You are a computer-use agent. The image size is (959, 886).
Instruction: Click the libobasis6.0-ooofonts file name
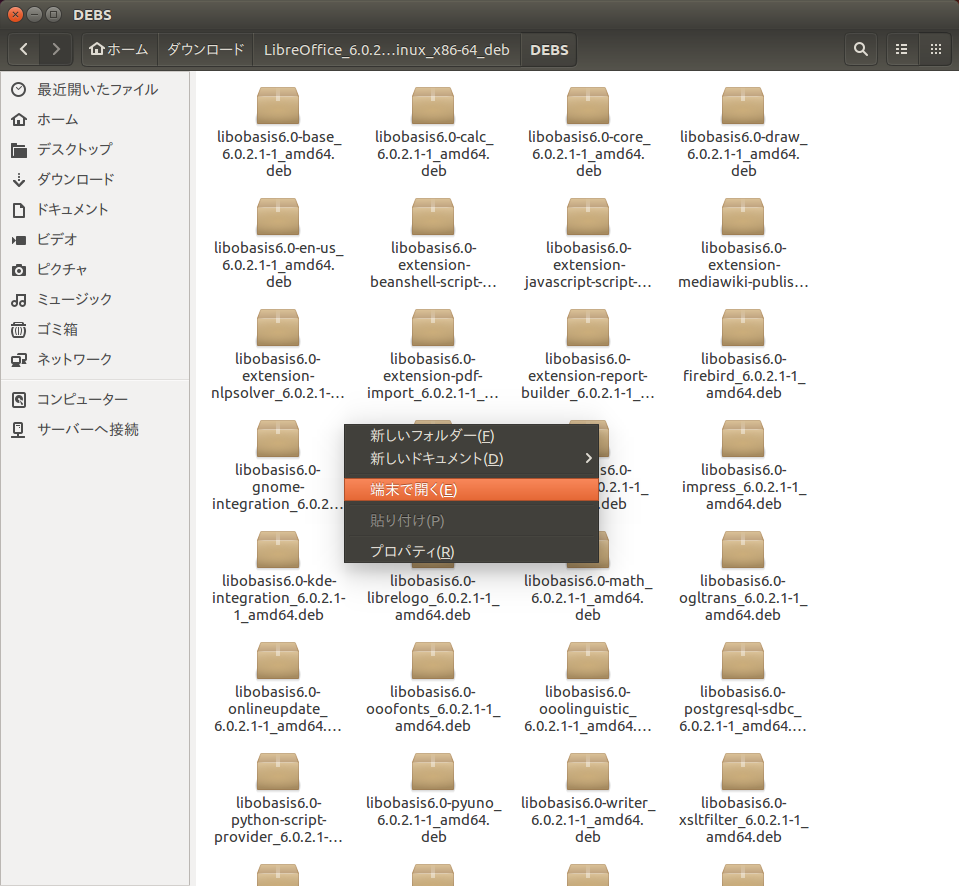point(433,709)
